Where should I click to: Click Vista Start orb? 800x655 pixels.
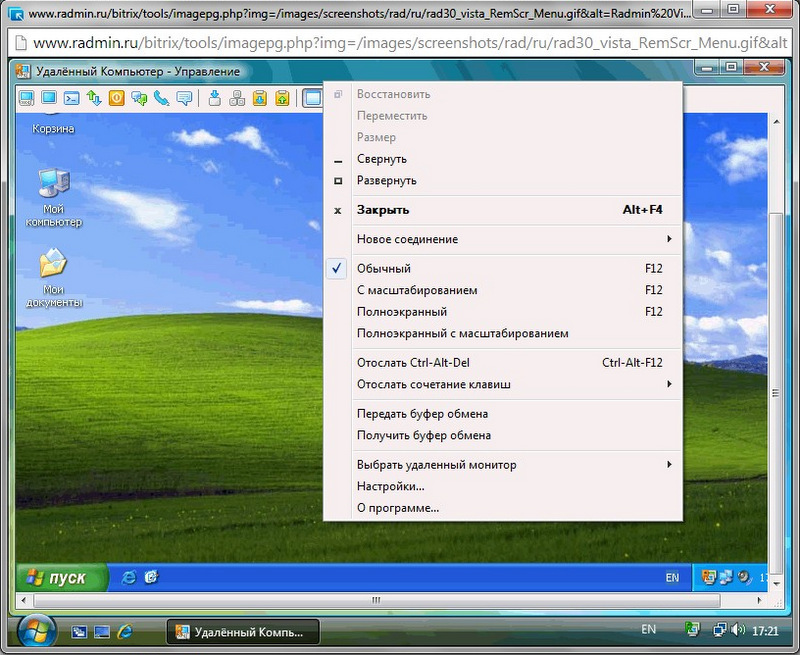(x=36, y=631)
